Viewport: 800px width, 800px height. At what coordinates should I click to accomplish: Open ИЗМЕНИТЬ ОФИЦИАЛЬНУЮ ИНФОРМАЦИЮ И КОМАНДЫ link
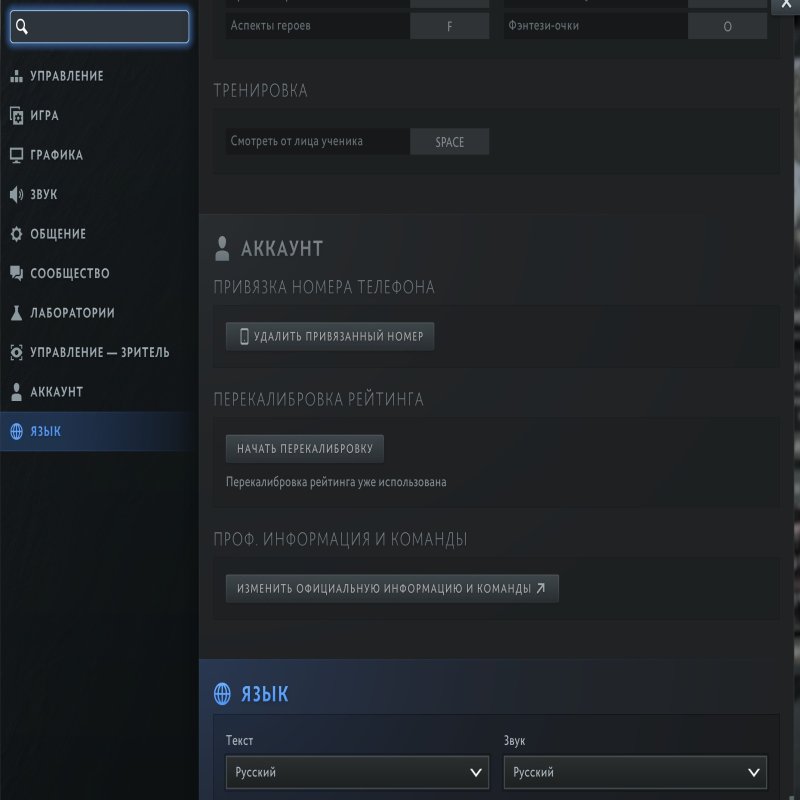(392, 589)
